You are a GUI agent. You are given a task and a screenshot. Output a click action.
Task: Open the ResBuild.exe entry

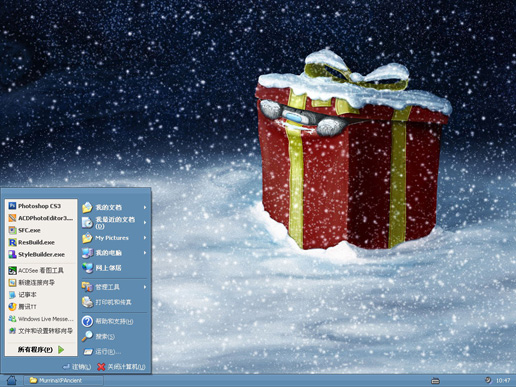[41, 242]
